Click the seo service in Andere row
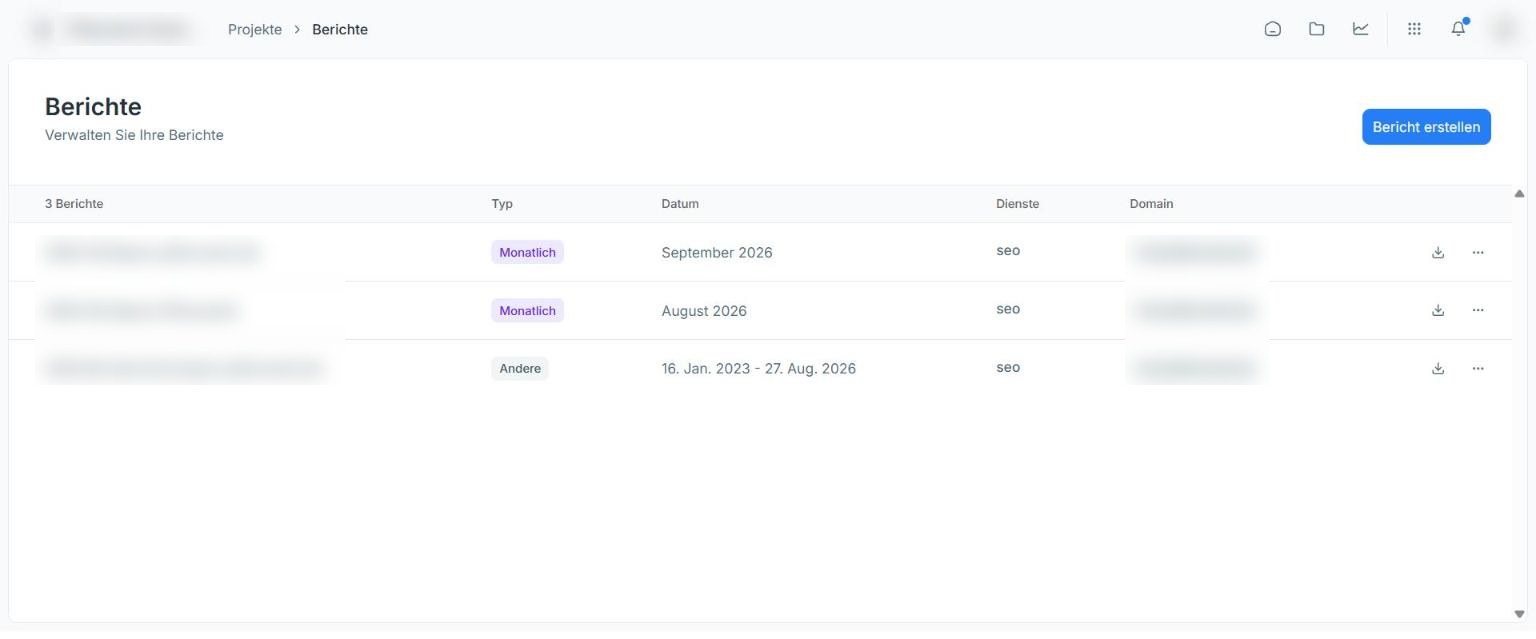1536x639 pixels. click(x=1008, y=367)
